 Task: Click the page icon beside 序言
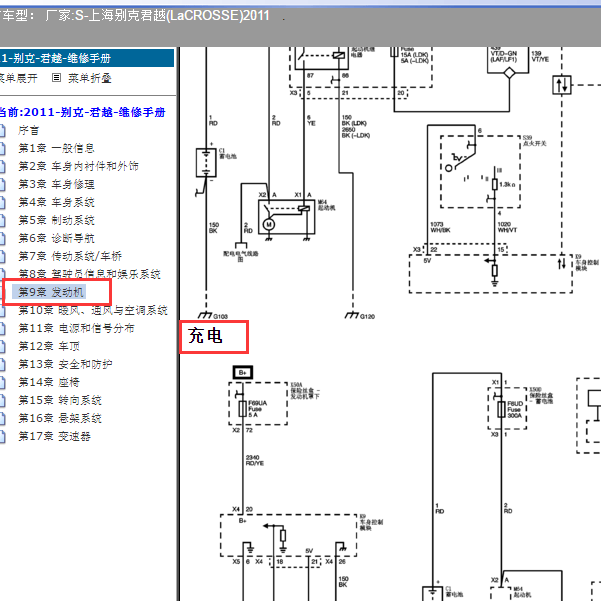pos(2,131)
